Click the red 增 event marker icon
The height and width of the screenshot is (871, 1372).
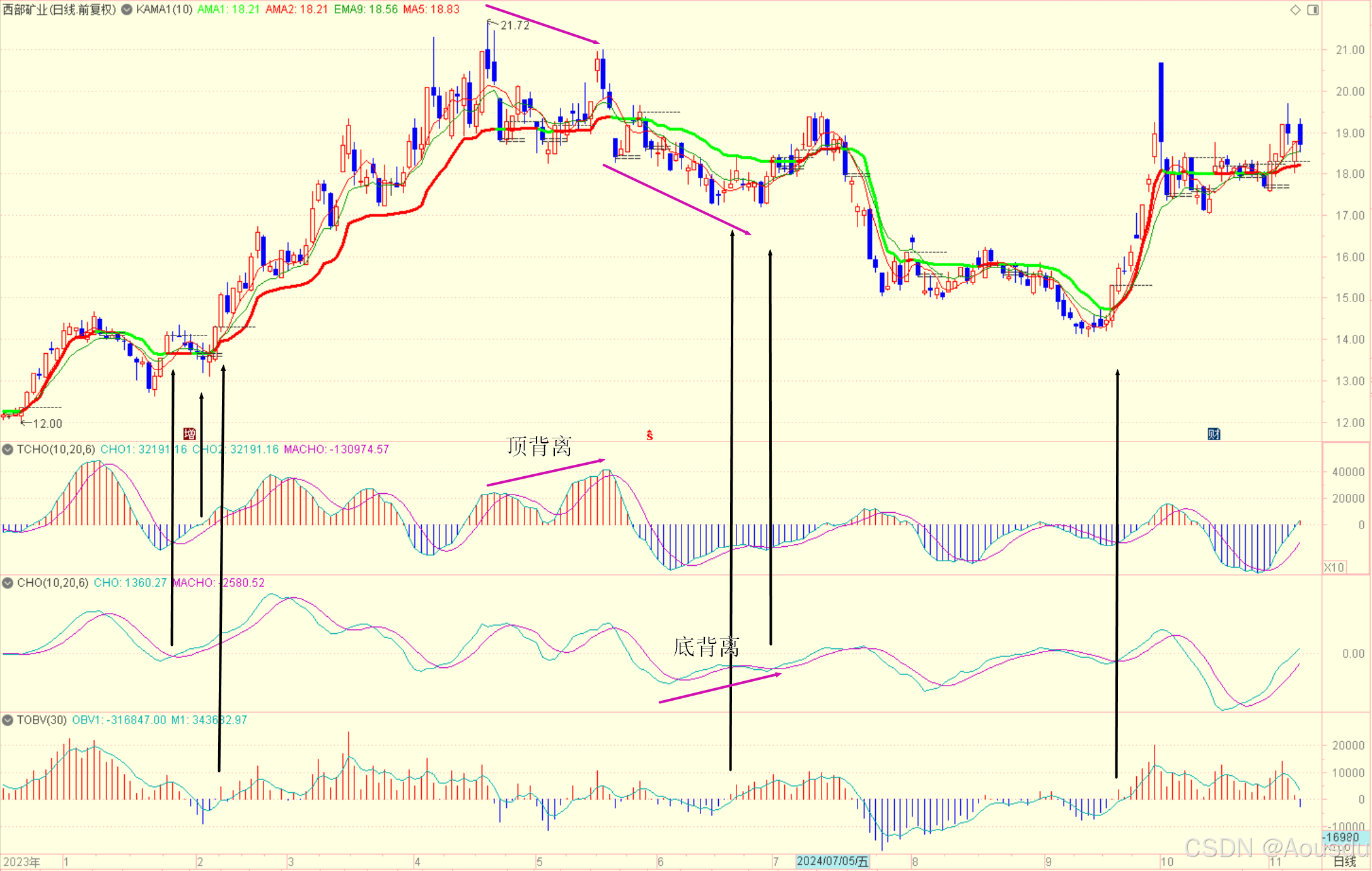coord(189,434)
